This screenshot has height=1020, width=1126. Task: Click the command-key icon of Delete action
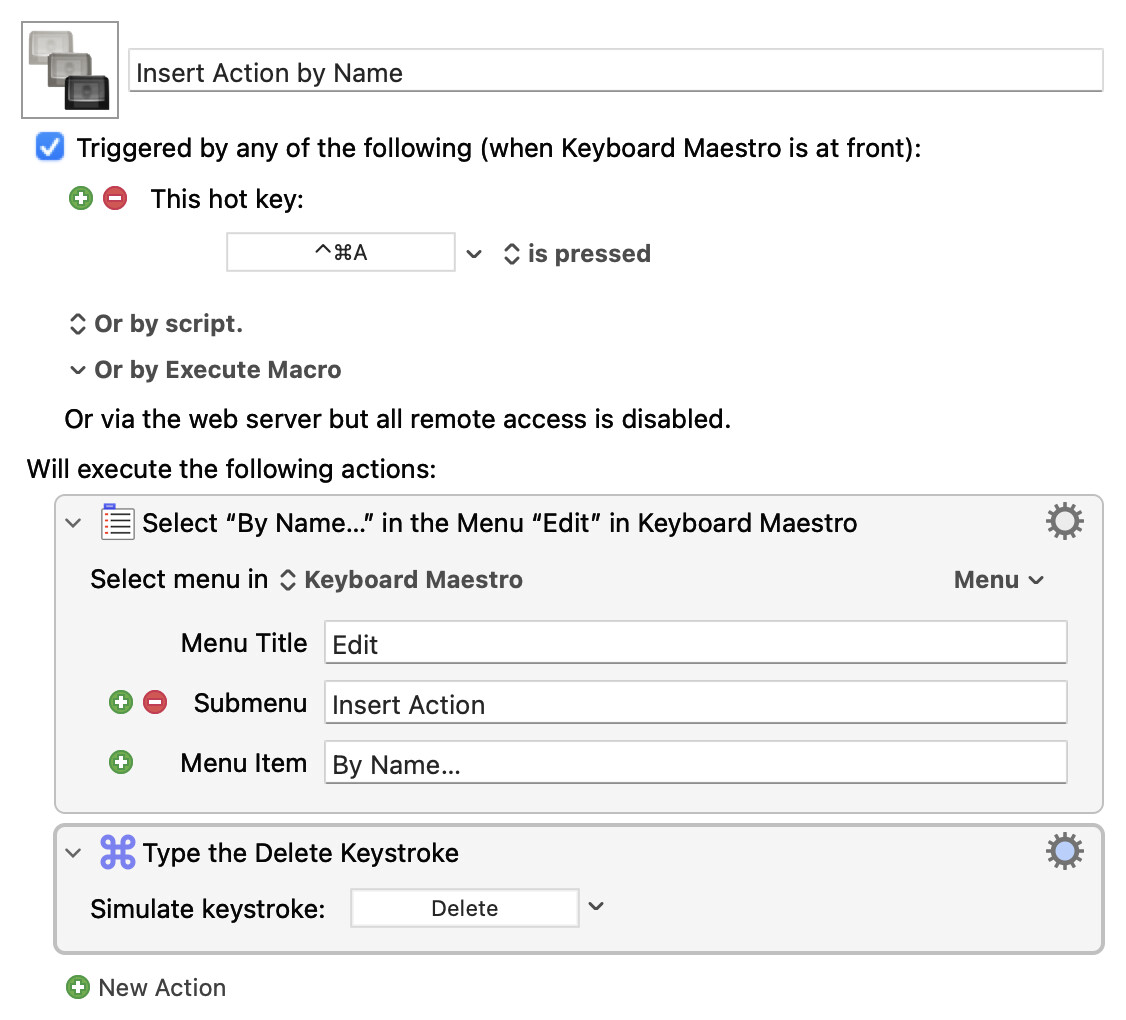pyautogui.click(x=117, y=852)
